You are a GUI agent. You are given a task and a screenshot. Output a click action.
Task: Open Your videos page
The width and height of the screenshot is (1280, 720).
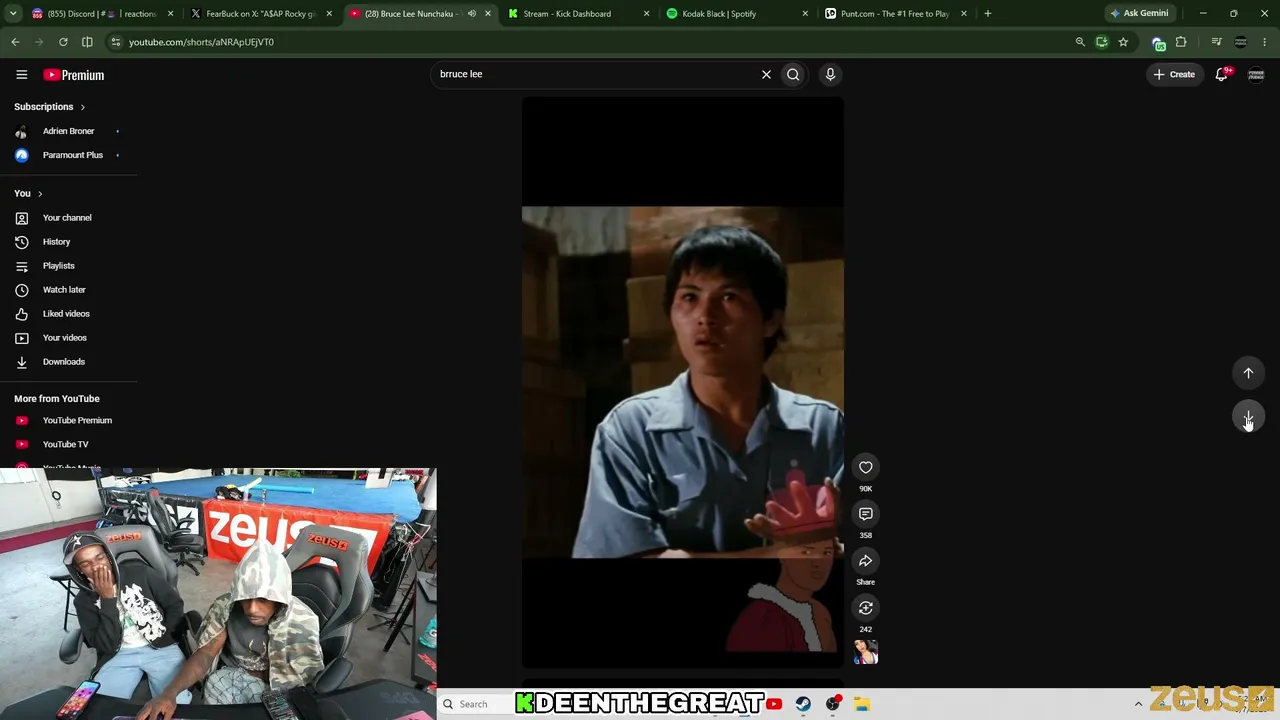(x=68, y=337)
